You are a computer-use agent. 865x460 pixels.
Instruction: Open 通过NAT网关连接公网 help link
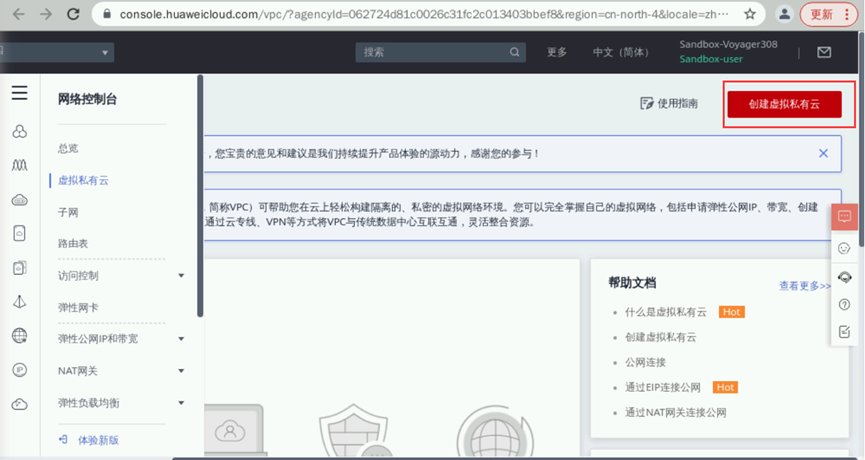coord(675,413)
